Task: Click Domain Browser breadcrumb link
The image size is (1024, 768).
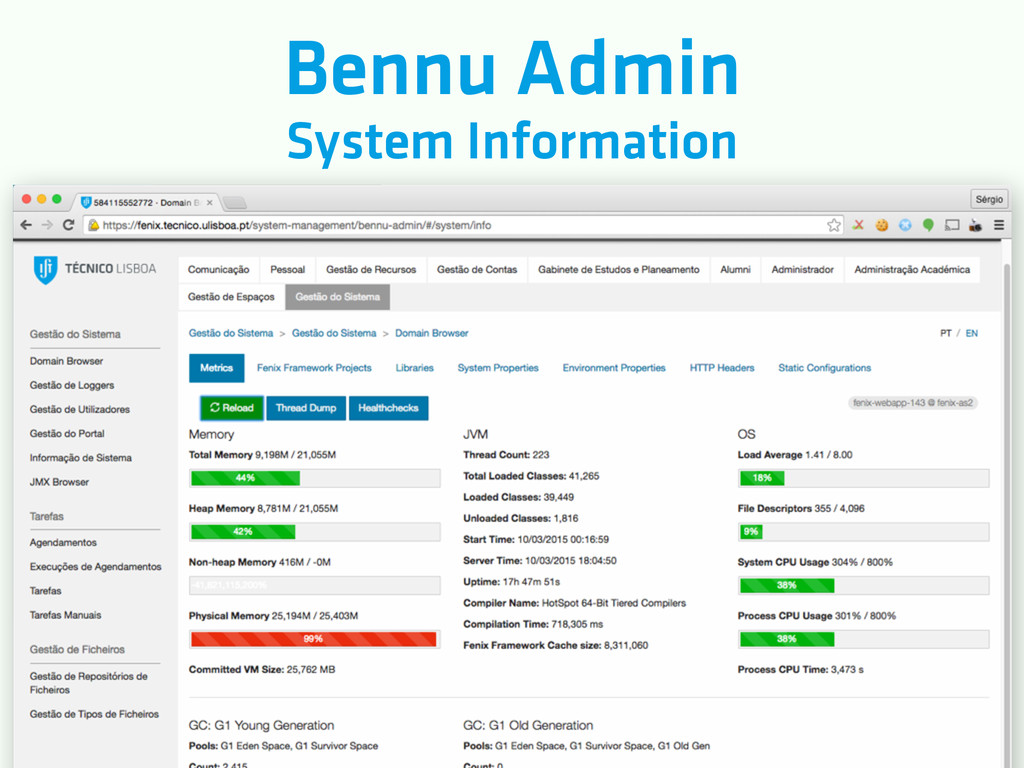Action: point(432,333)
